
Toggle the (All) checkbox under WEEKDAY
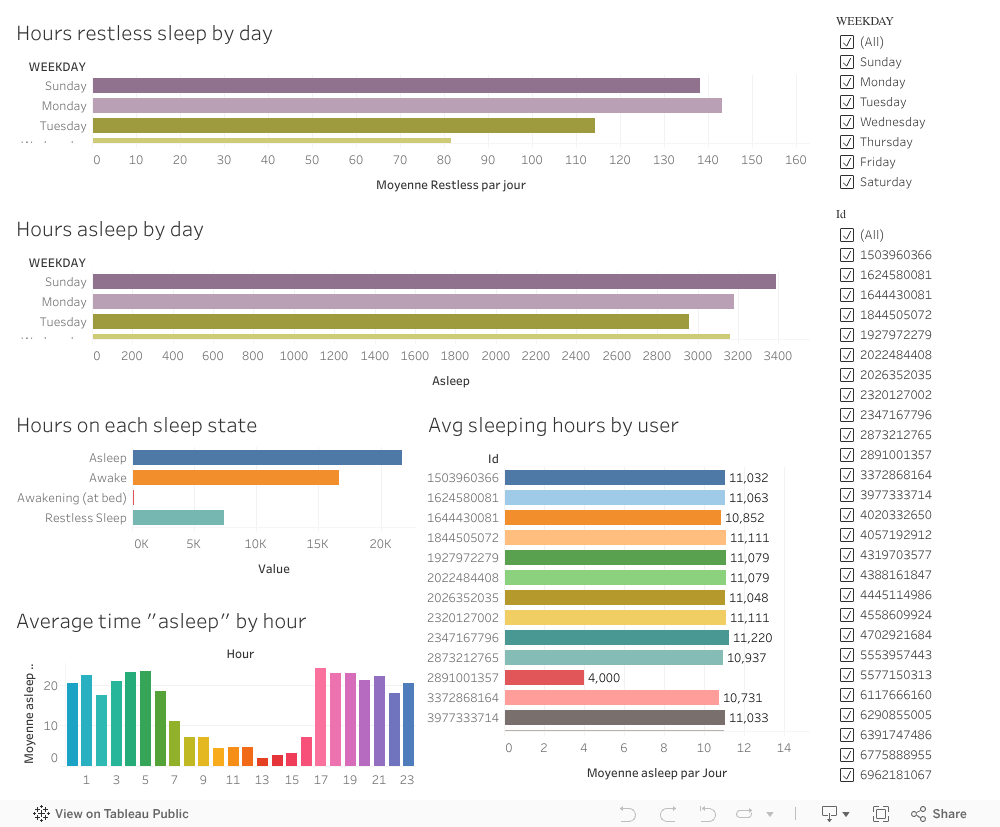[847, 42]
